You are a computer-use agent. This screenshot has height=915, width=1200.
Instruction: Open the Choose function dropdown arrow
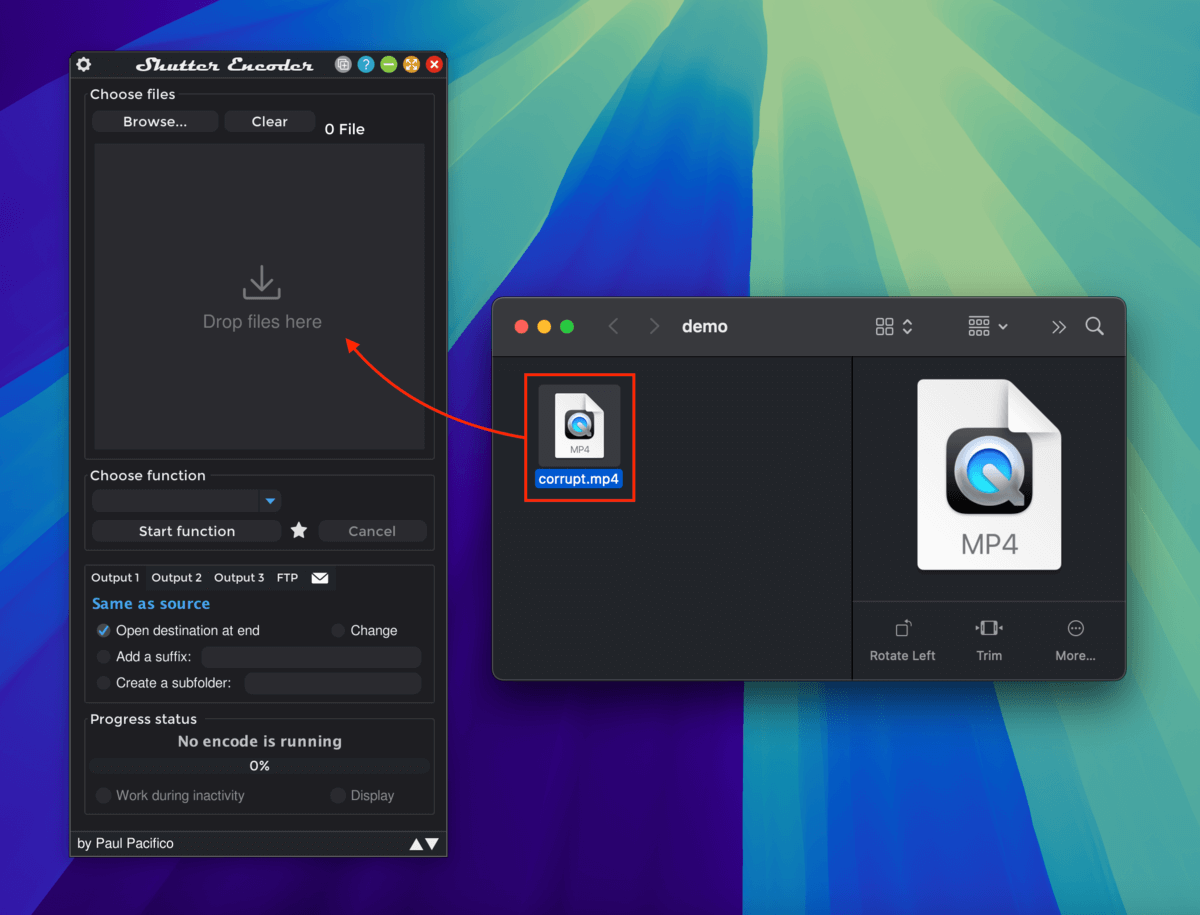click(x=270, y=500)
